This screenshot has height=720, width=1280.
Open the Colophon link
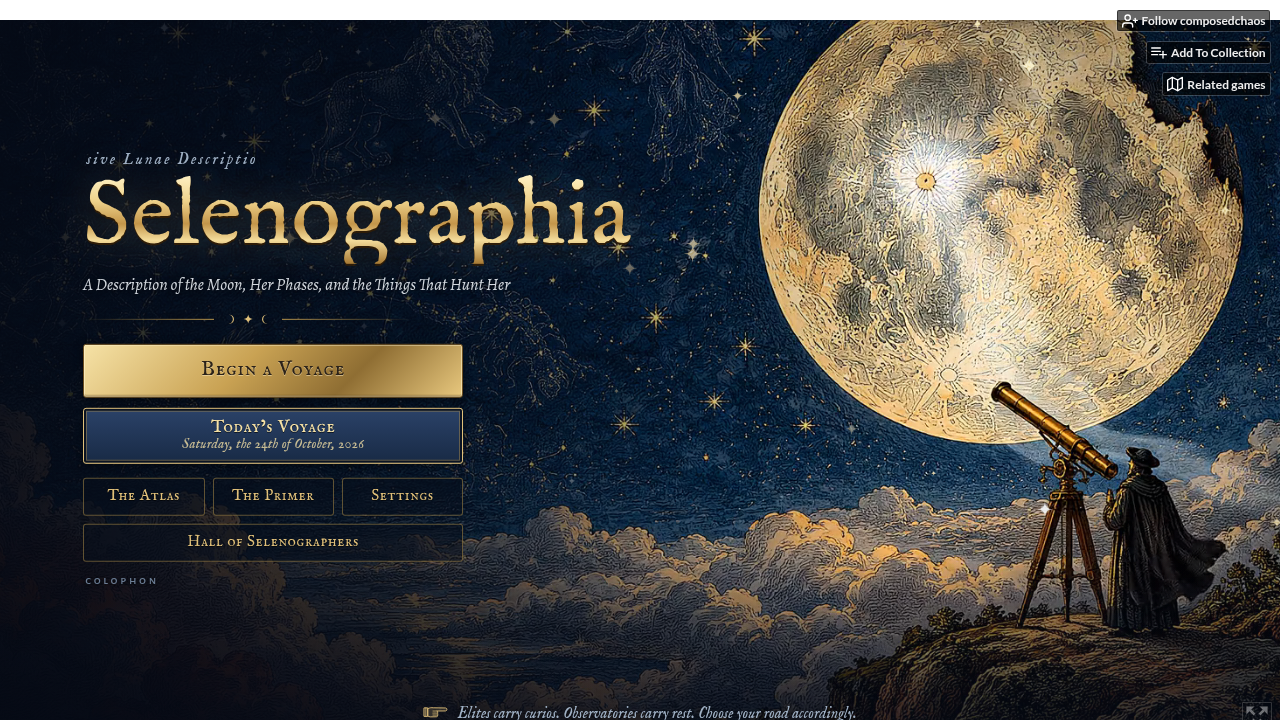[122, 581]
